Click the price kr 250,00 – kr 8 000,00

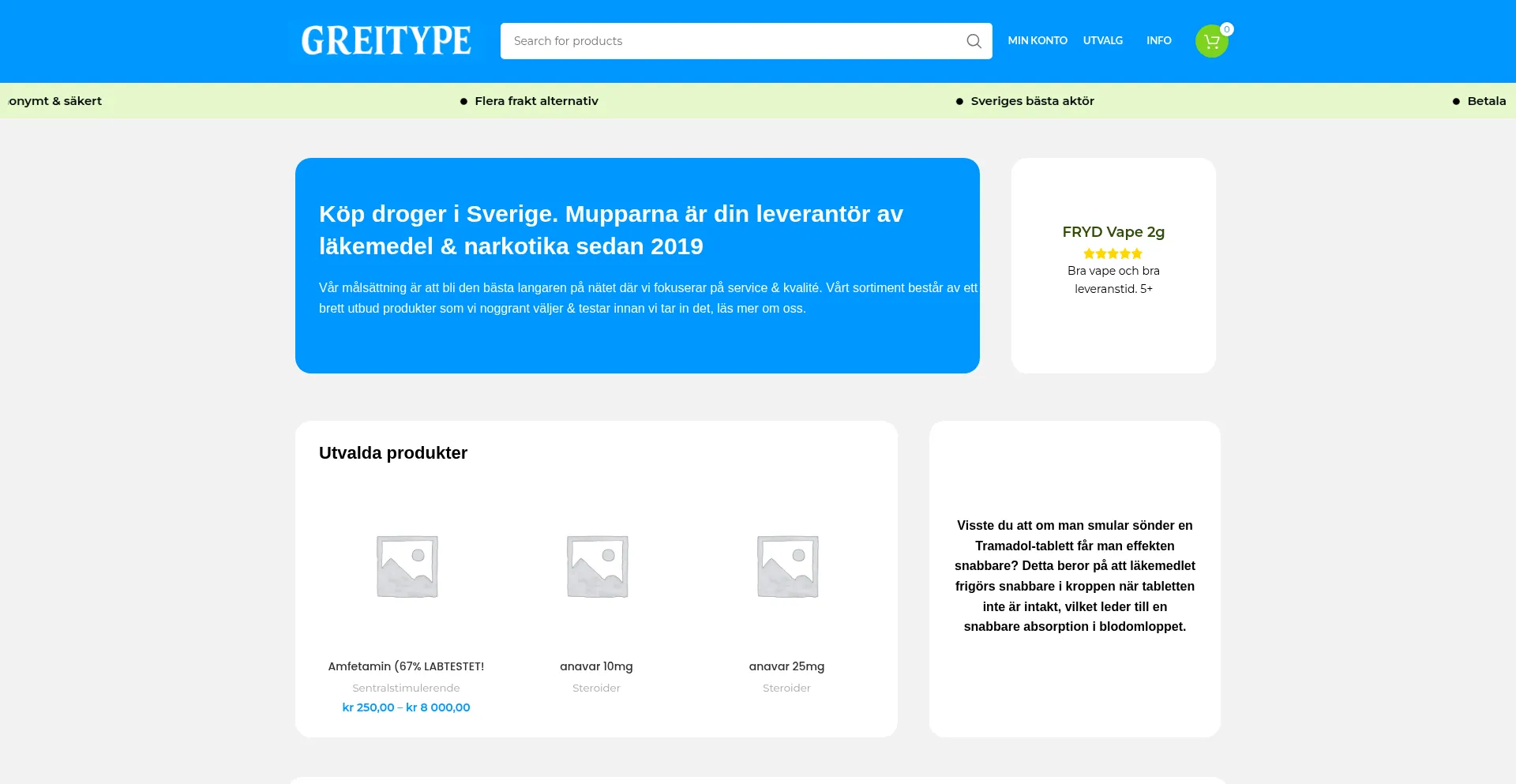click(406, 707)
